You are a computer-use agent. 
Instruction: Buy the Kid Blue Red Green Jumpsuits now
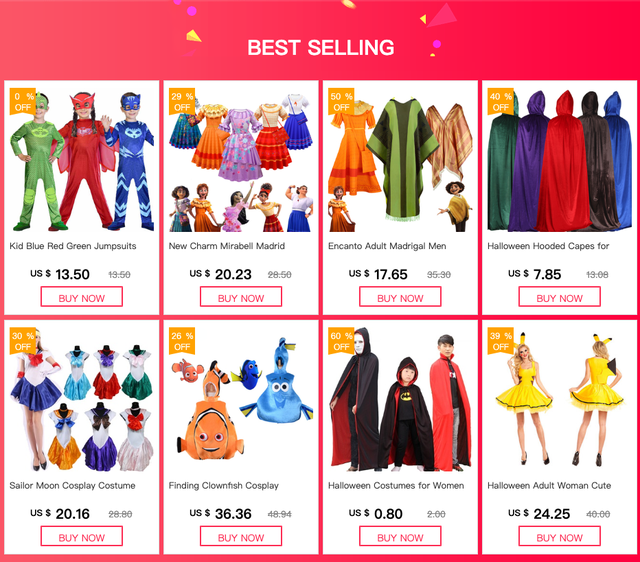[82, 297]
